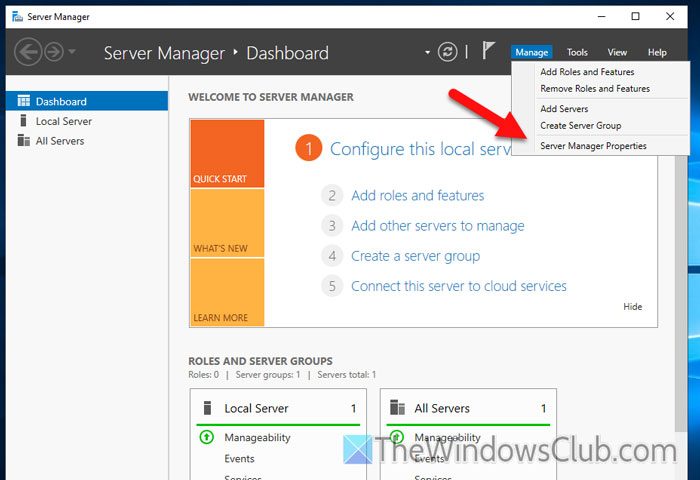Click the Local Server tile header

point(278,408)
